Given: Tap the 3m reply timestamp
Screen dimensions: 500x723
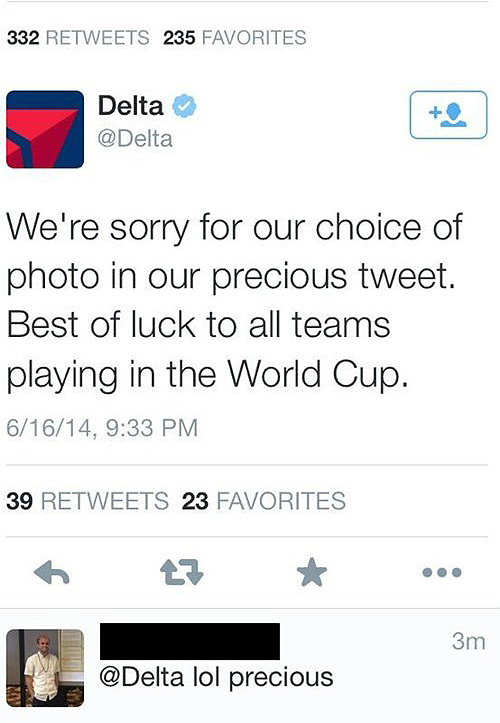Looking at the screenshot, I should [x=469, y=641].
